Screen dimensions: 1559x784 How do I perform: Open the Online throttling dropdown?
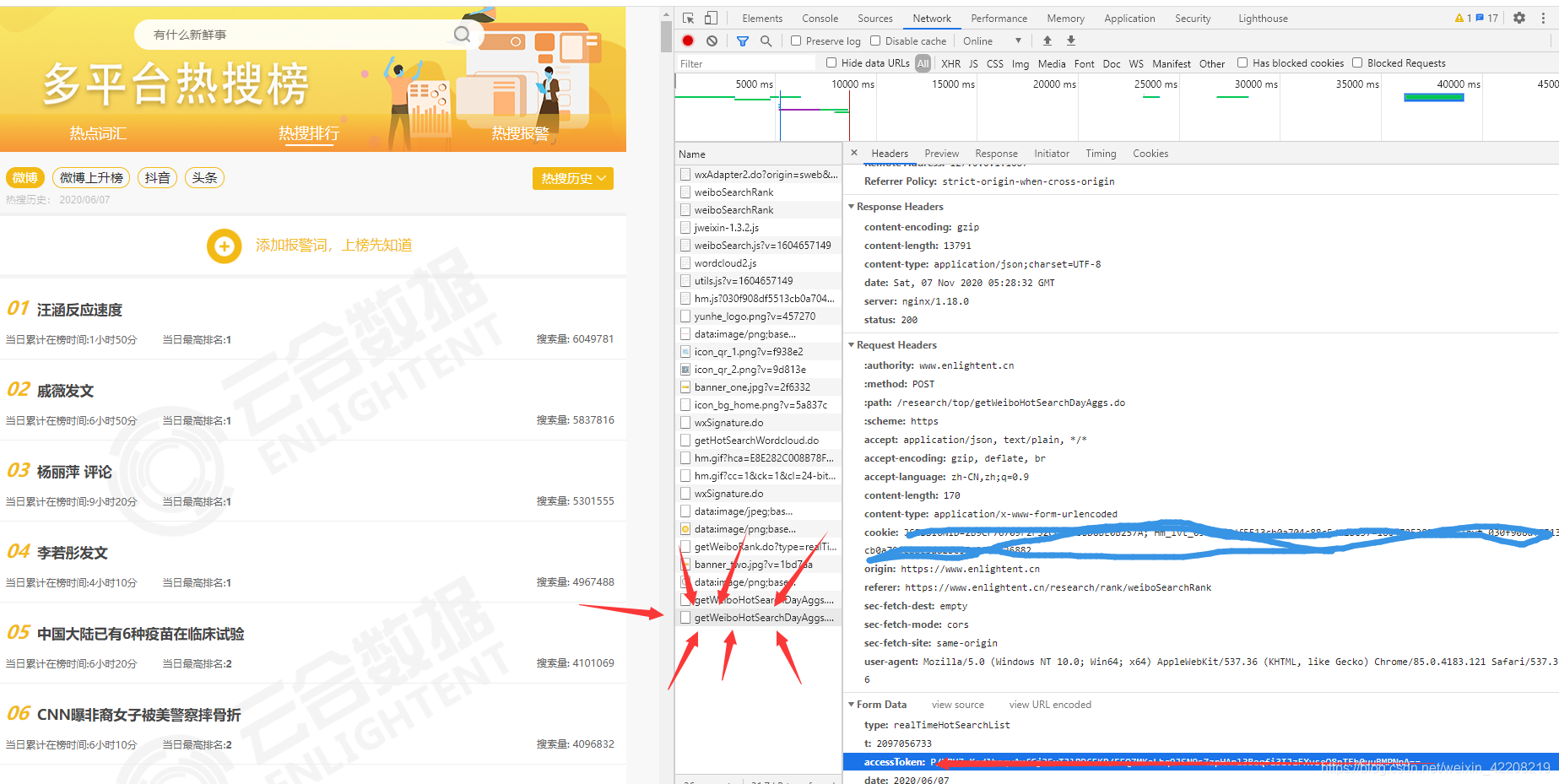coord(992,41)
